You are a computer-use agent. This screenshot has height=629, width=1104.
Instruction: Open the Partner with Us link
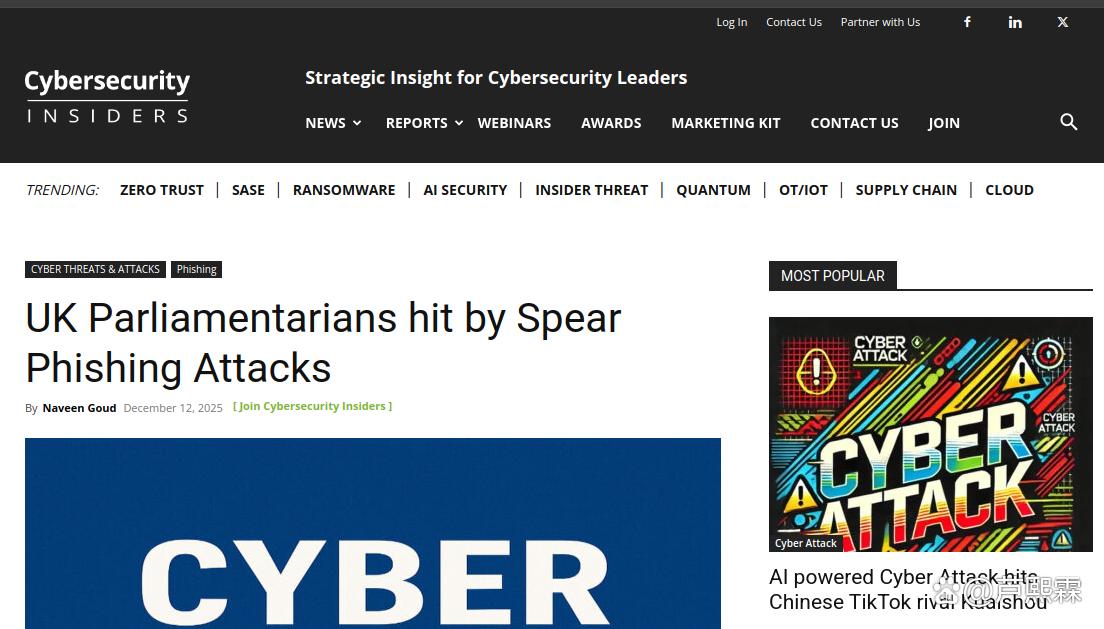point(880,22)
